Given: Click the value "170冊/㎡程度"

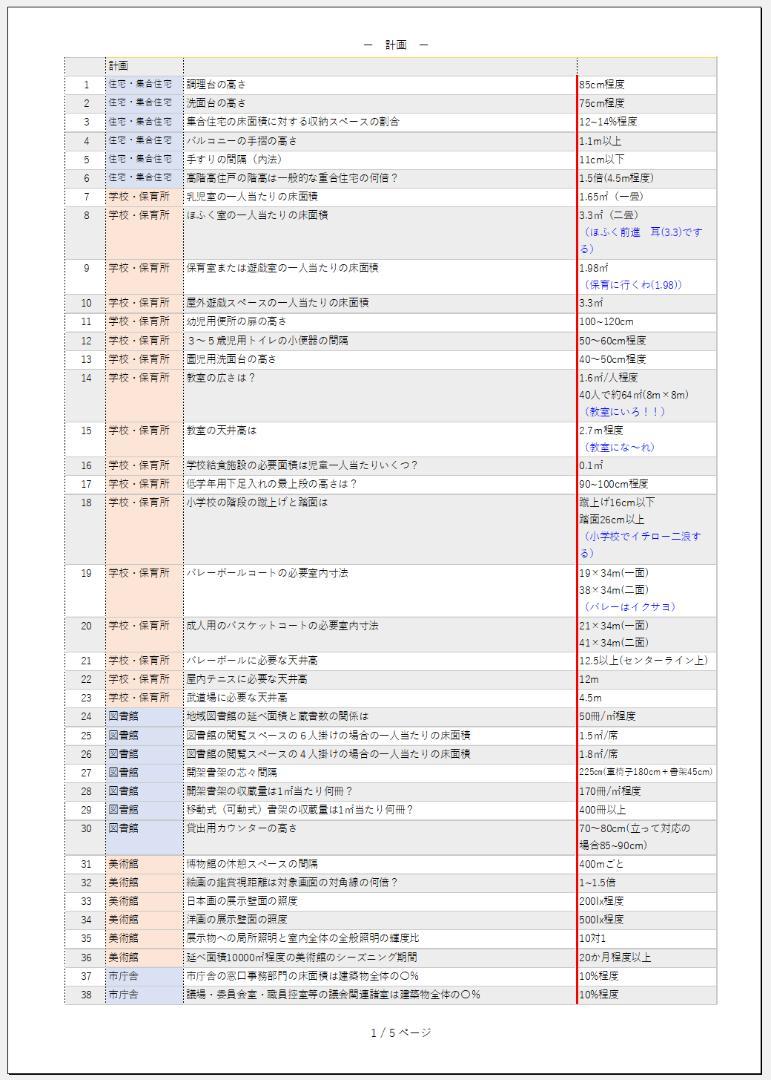Looking at the screenshot, I should point(610,791).
